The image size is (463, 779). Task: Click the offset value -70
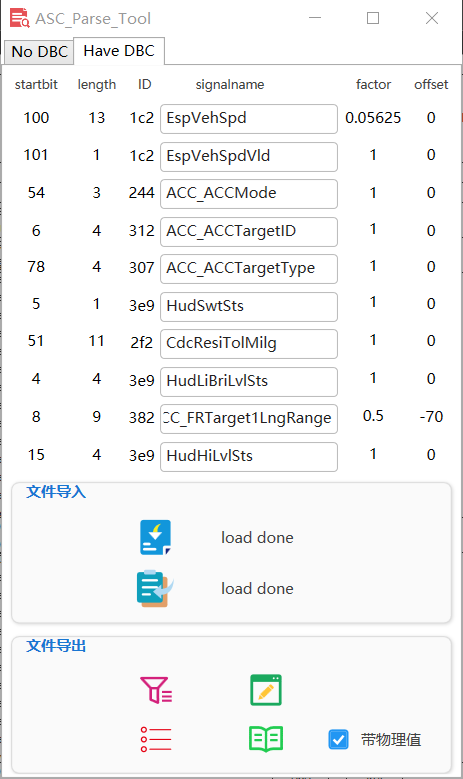pyautogui.click(x=431, y=416)
